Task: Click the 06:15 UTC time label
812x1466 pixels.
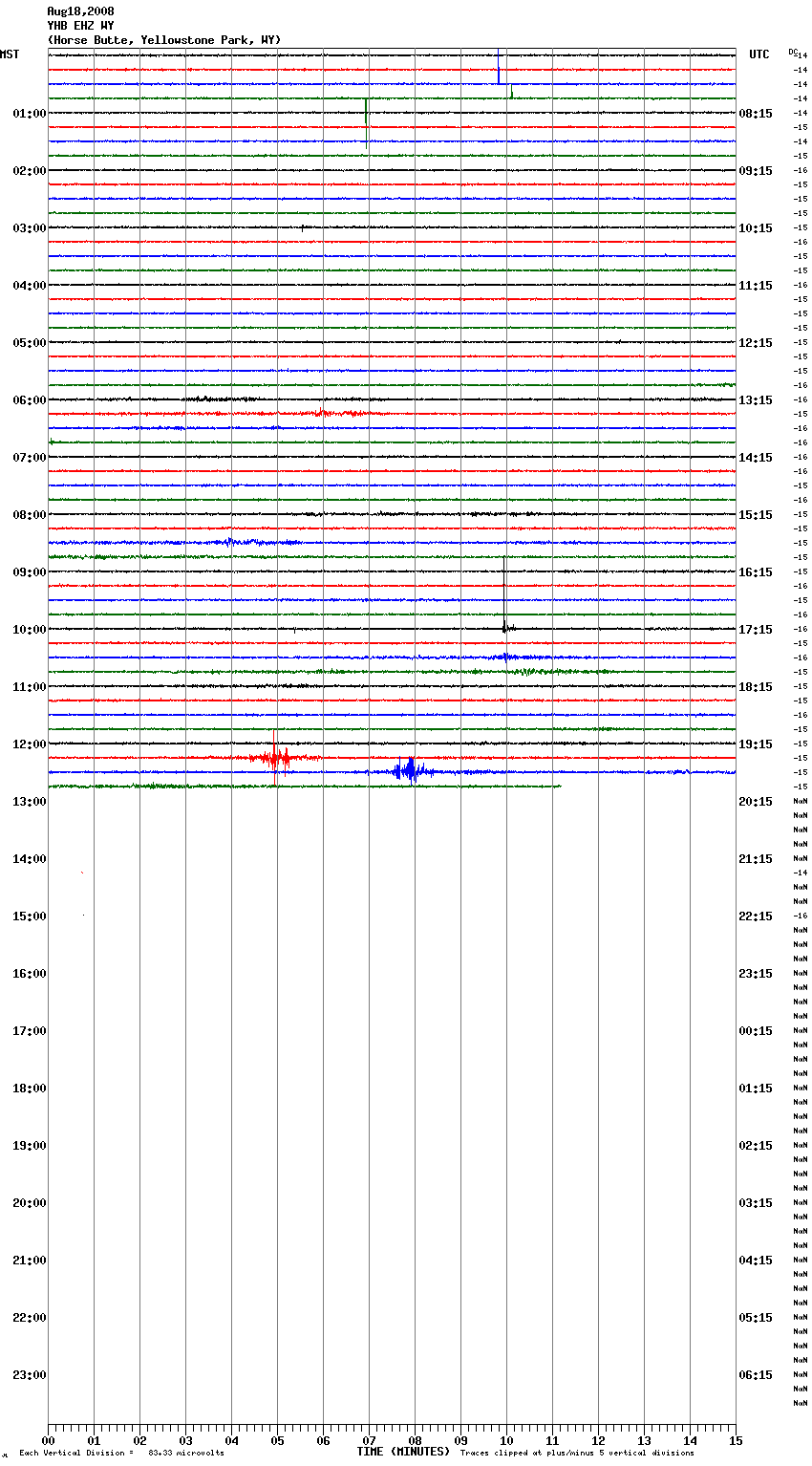Action: coord(756,1375)
